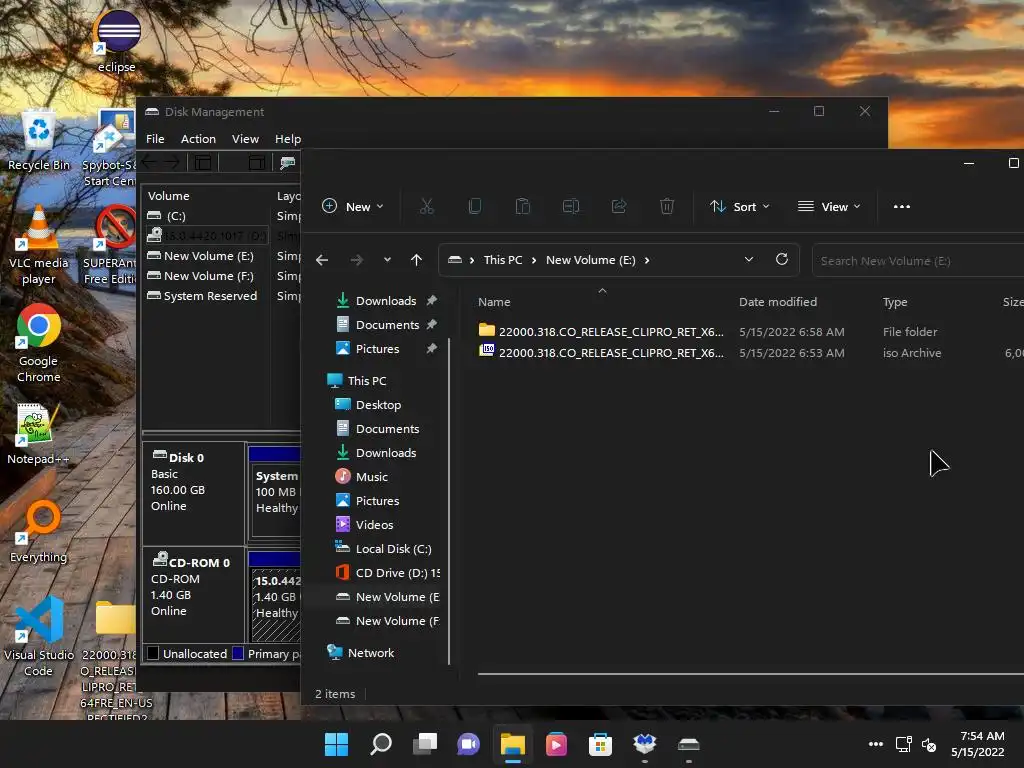Open taskbar Search magnifier
Viewport: 1024px width, 768px height.
(381, 744)
